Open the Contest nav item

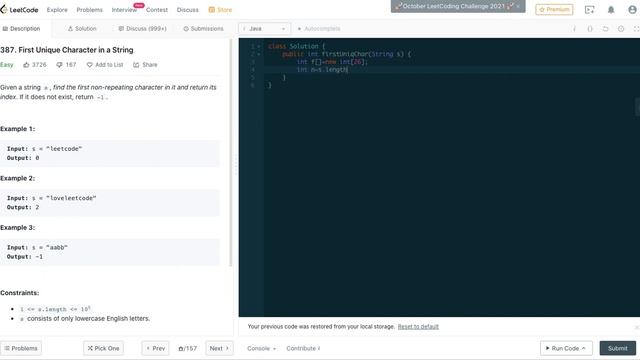(x=157, y=10)
